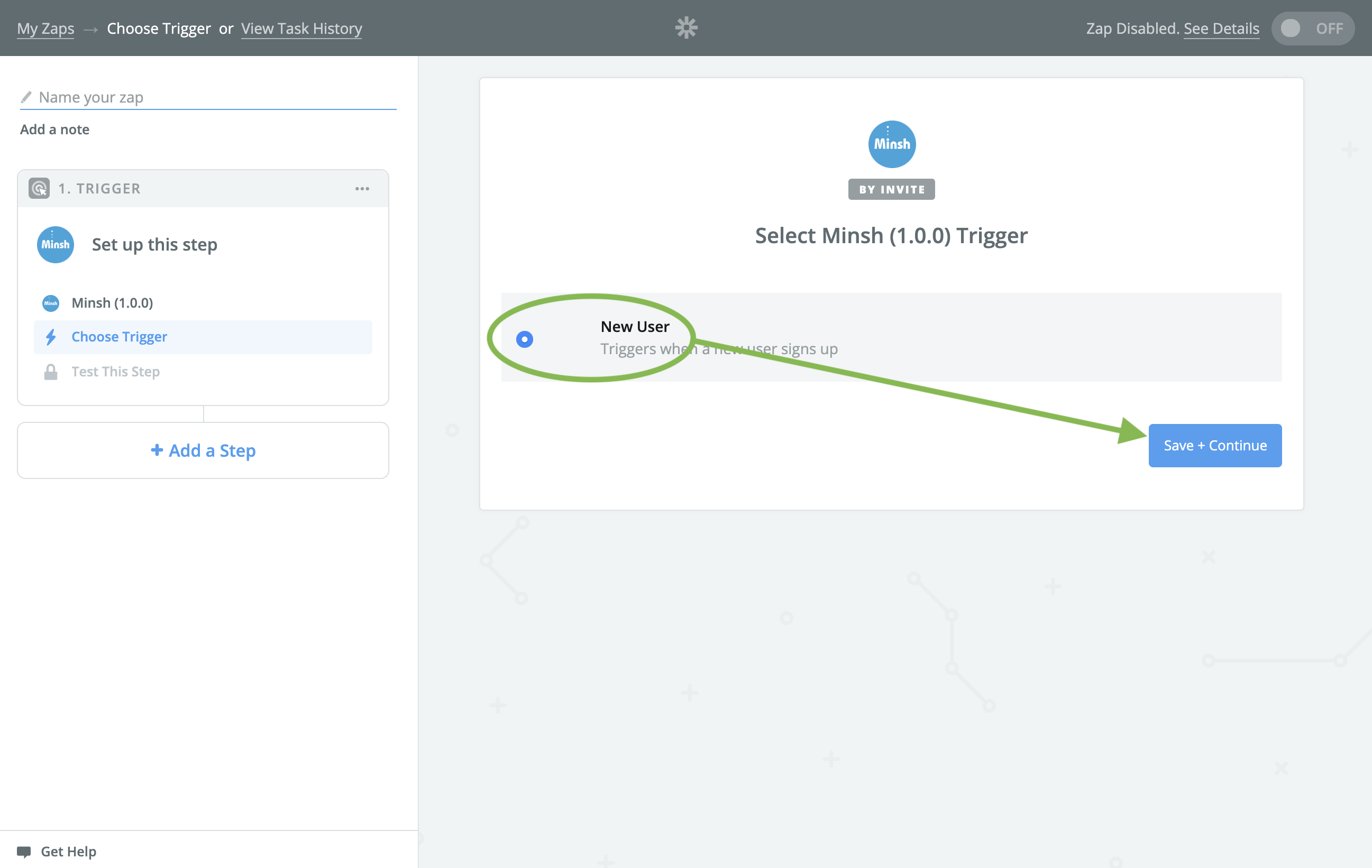Click the BY INVITE badge

point(892,189)
